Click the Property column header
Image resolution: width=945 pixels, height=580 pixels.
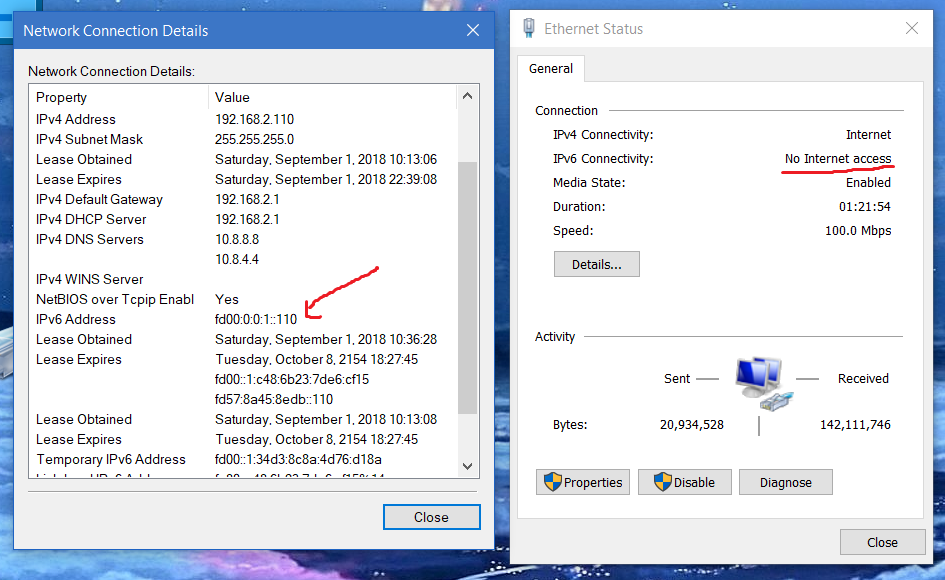point(61,97)
